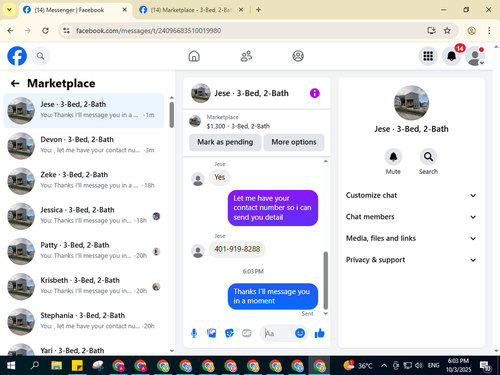Viewport: 500px width, 375px height.
Task: Click the conversation list scrollbar thumb
Action: (171, 115)
